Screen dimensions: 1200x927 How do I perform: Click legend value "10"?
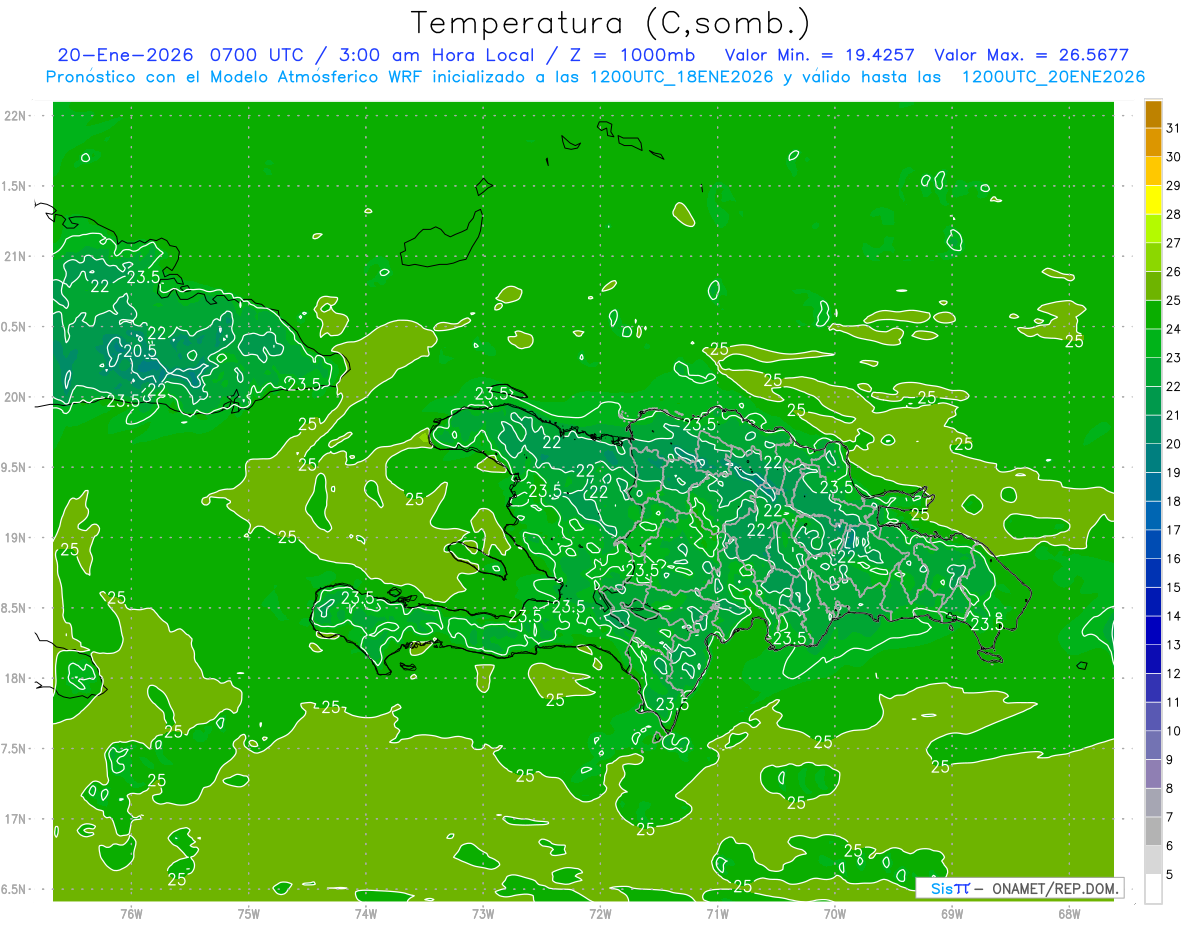1174,731
